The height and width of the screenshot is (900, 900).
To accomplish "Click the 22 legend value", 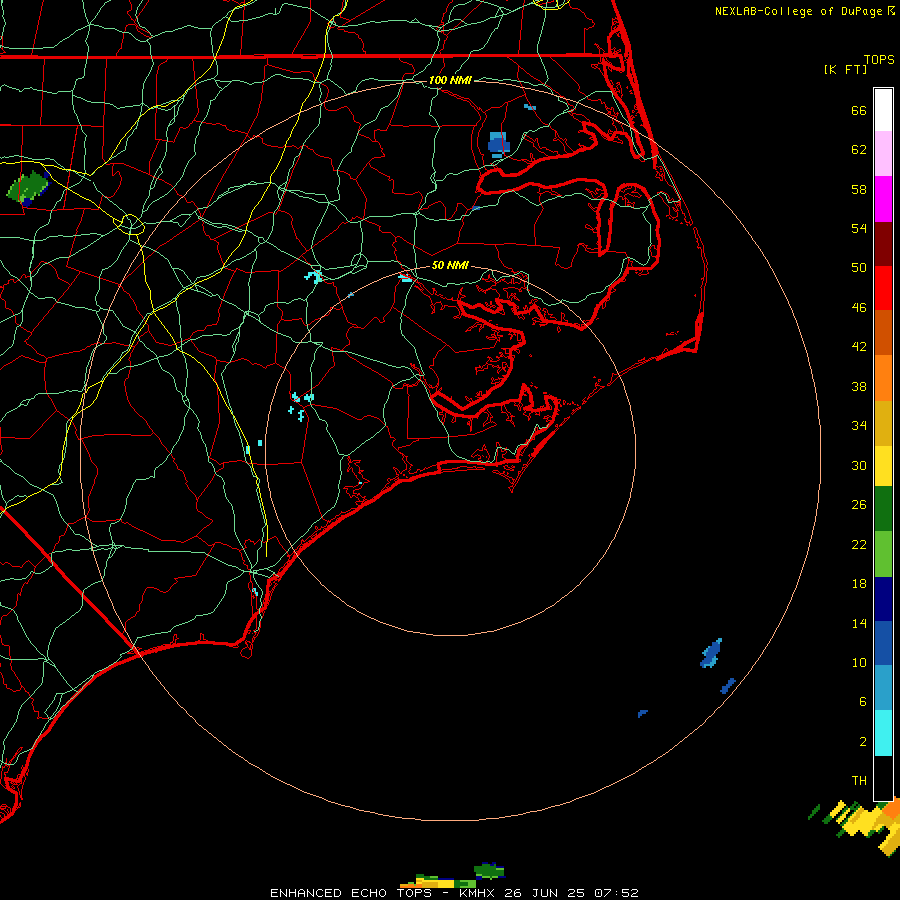I will coord(859,544).
